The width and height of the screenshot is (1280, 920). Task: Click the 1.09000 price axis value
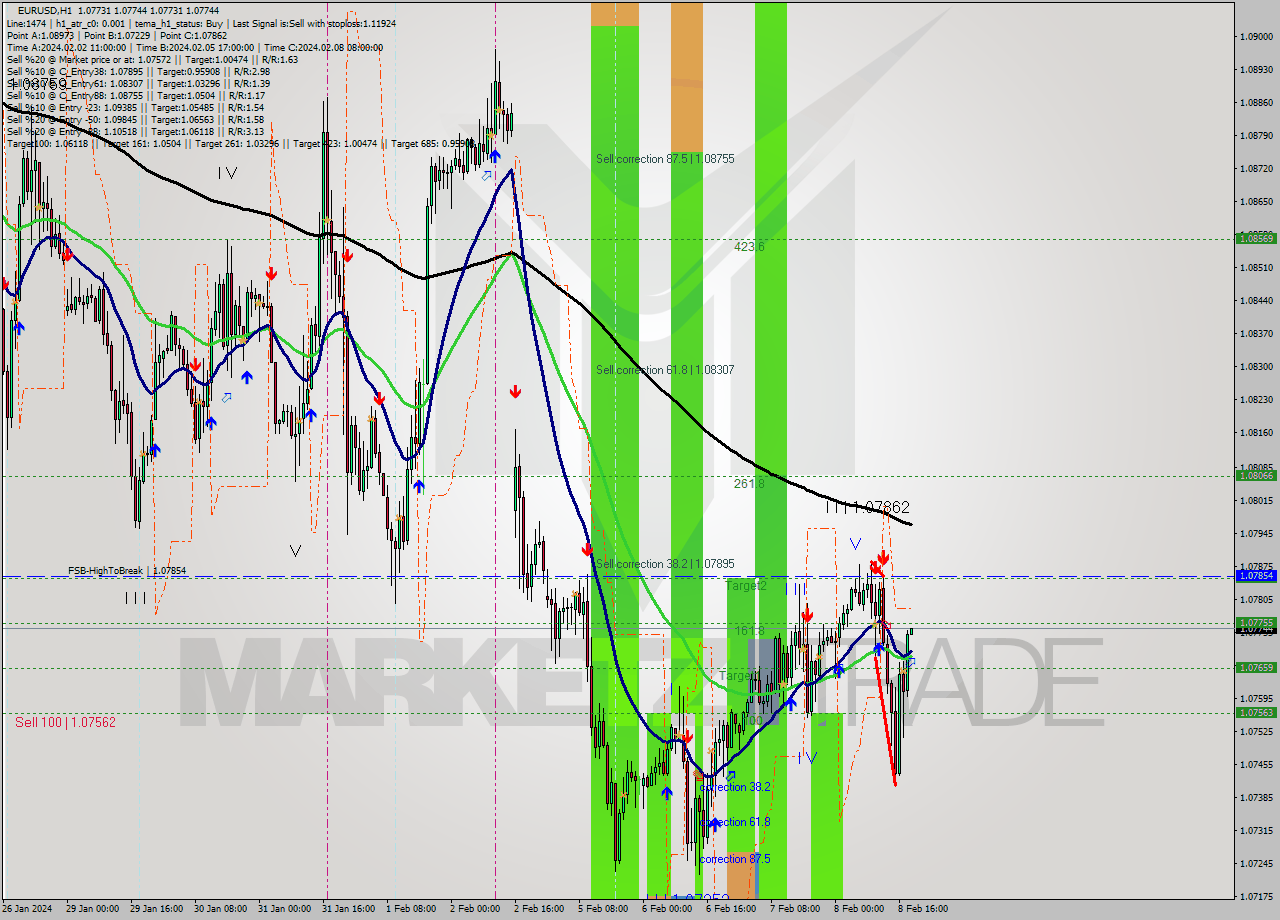[1256, 37]
